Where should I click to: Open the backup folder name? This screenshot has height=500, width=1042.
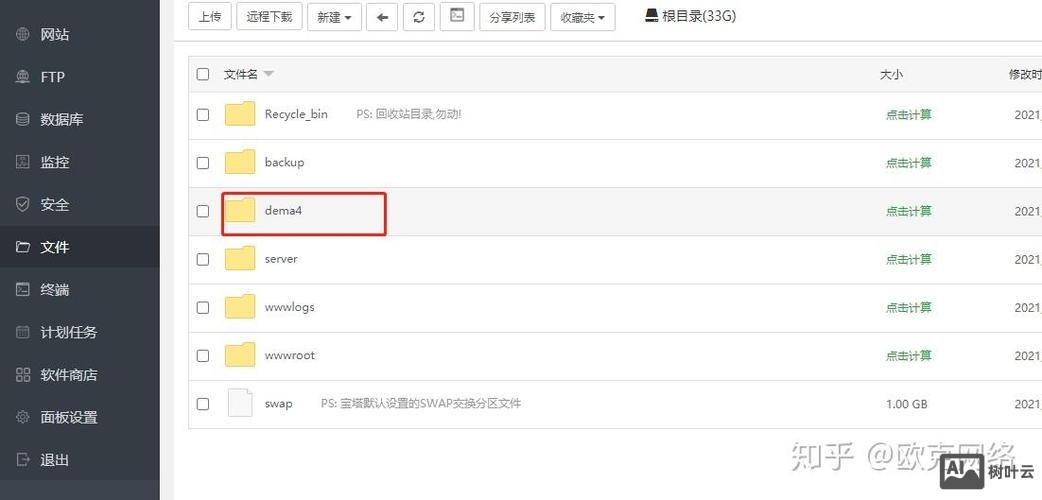(x=284, y=162)
